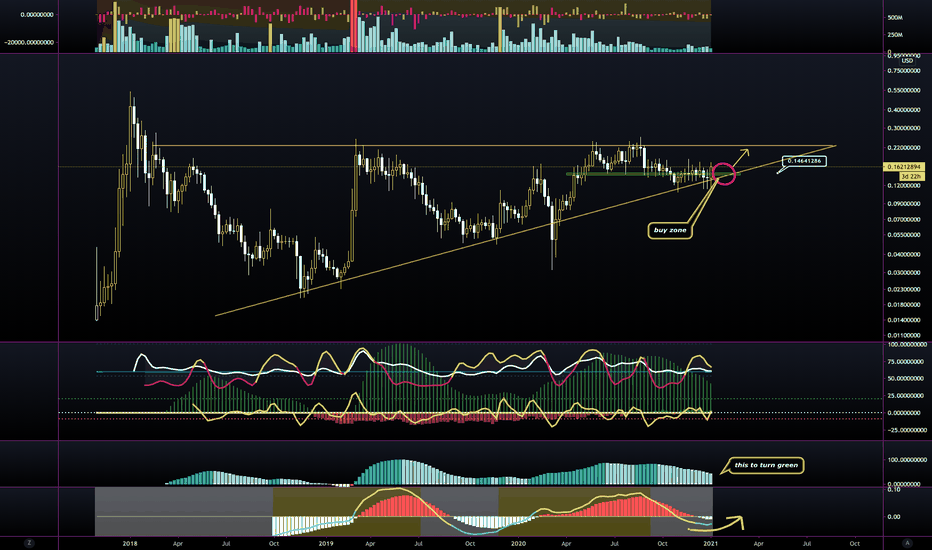Click the 0.09000000 price axis label
Image resolution: width=932 pixels, height=550 pixels.
903,204
